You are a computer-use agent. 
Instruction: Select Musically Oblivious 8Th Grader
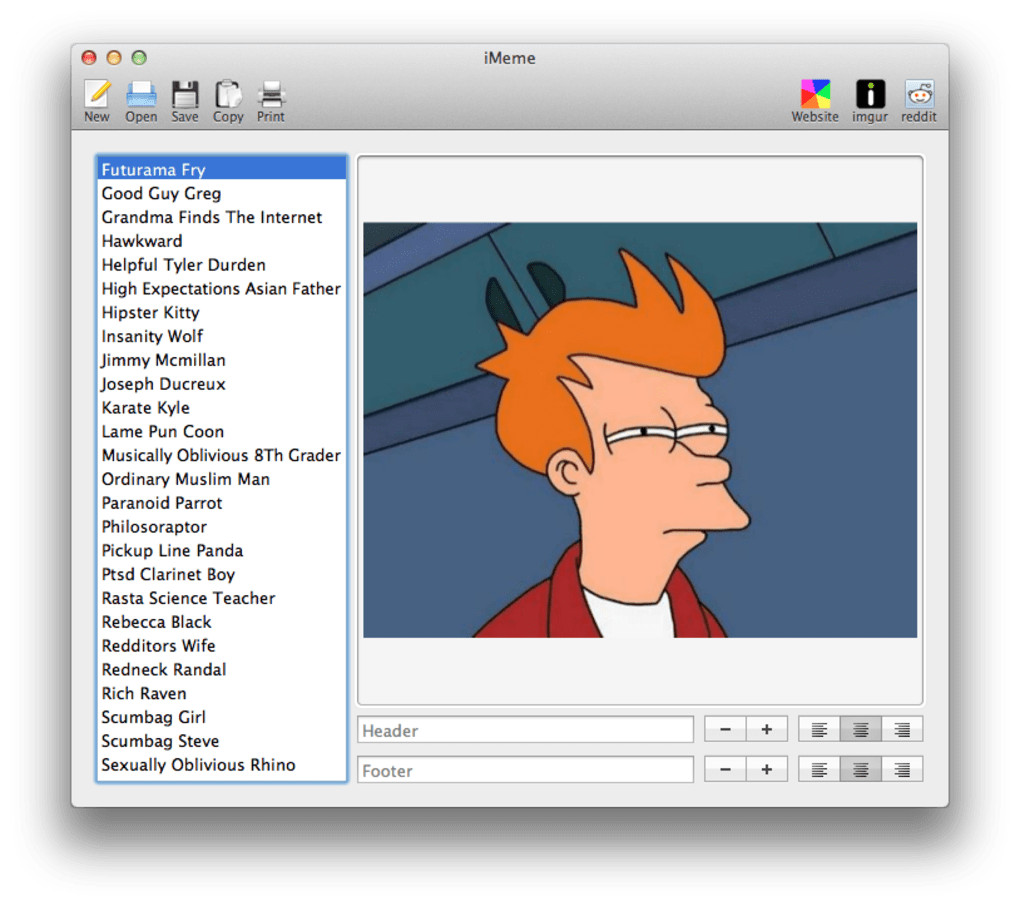pyautogui.click(x=222, y=455)
